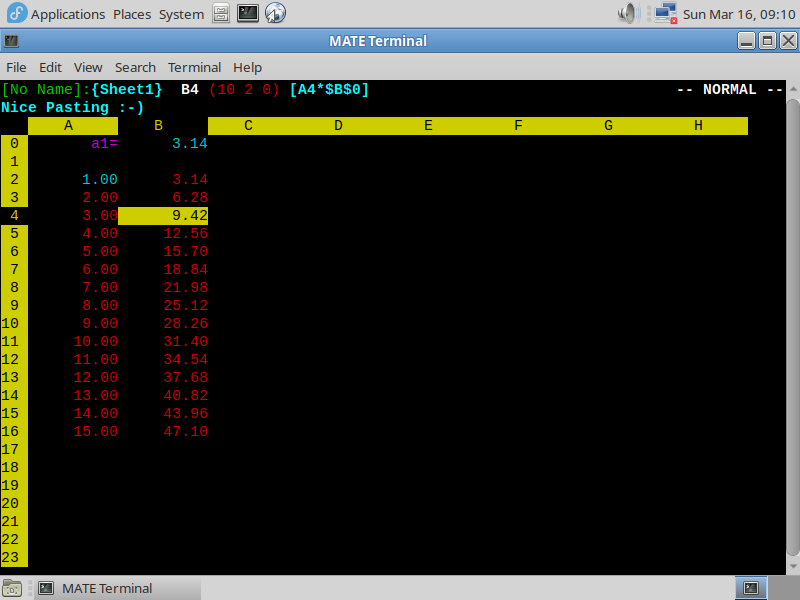Open the network connection status icon

664,14
